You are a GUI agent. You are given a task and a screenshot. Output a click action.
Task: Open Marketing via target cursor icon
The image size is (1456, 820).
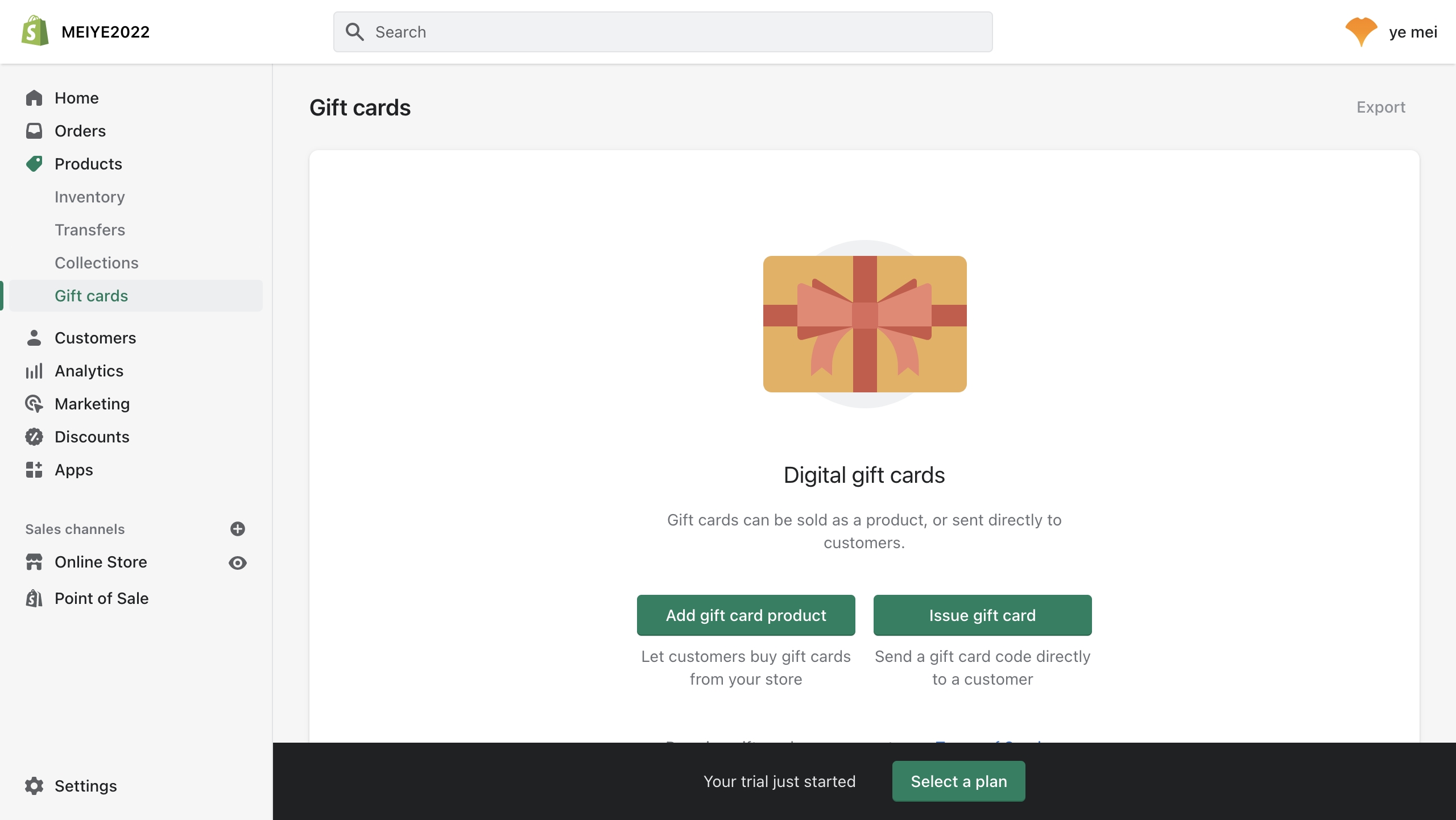34,404
